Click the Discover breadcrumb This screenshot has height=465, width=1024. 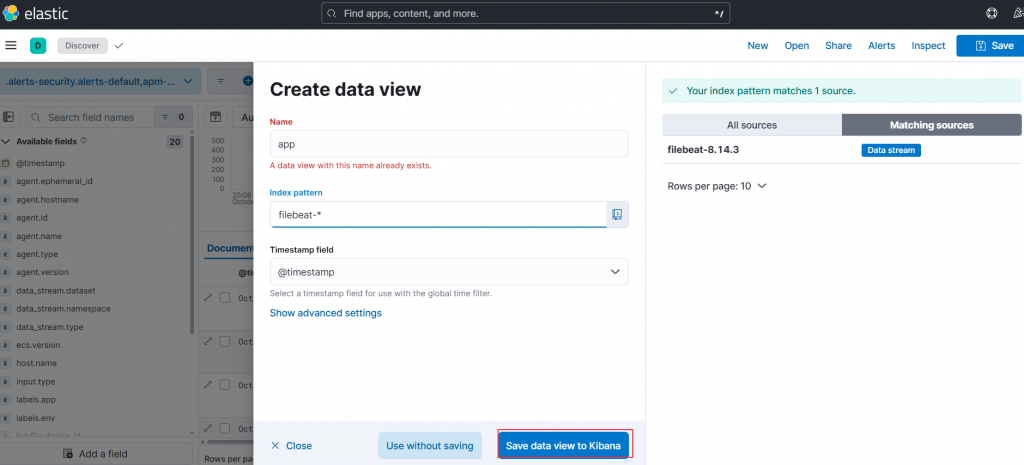82,46
